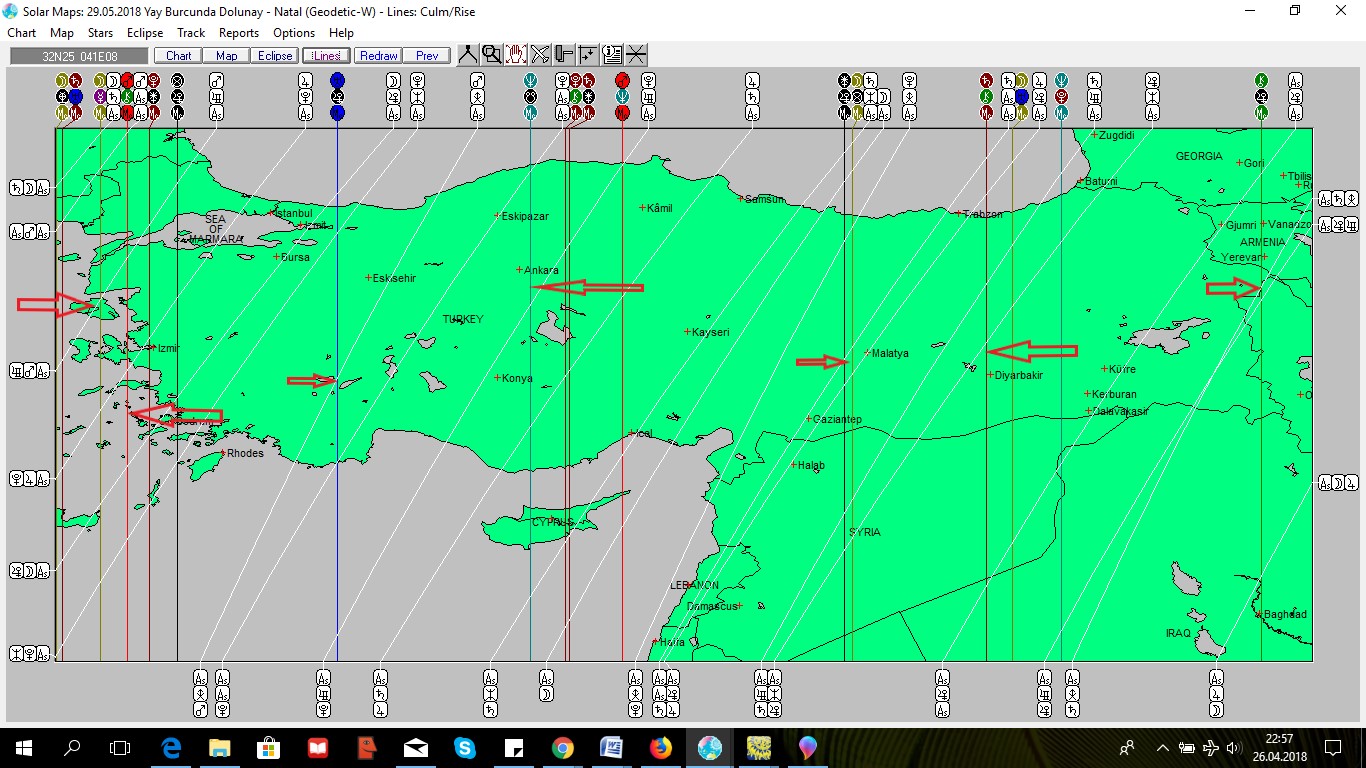This screenshot has height=768, width=1366.
Task: Click the crossed scissors tool icon
Action: (540, 55)
